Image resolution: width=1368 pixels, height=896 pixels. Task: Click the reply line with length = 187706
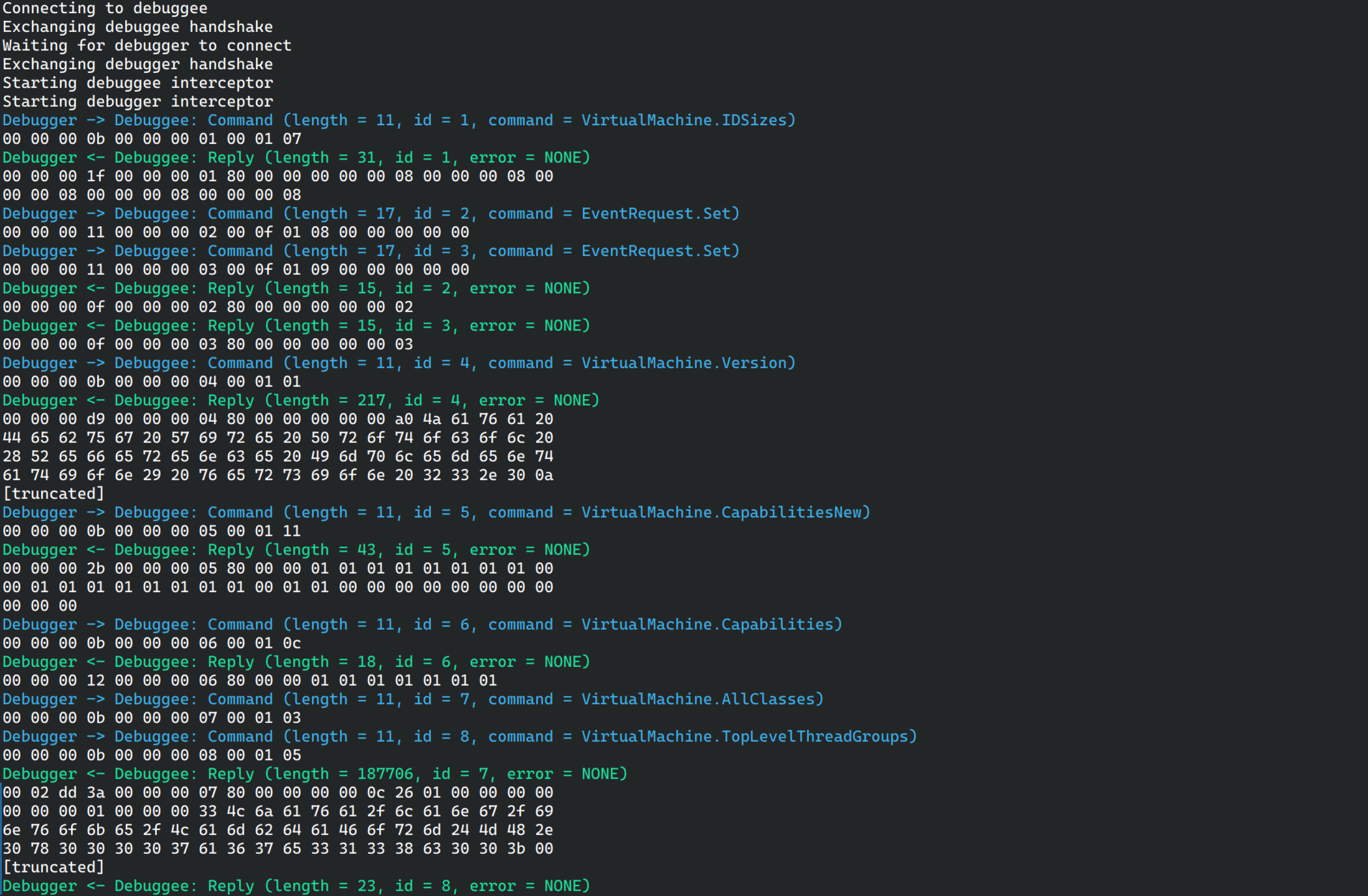(314, 774)
